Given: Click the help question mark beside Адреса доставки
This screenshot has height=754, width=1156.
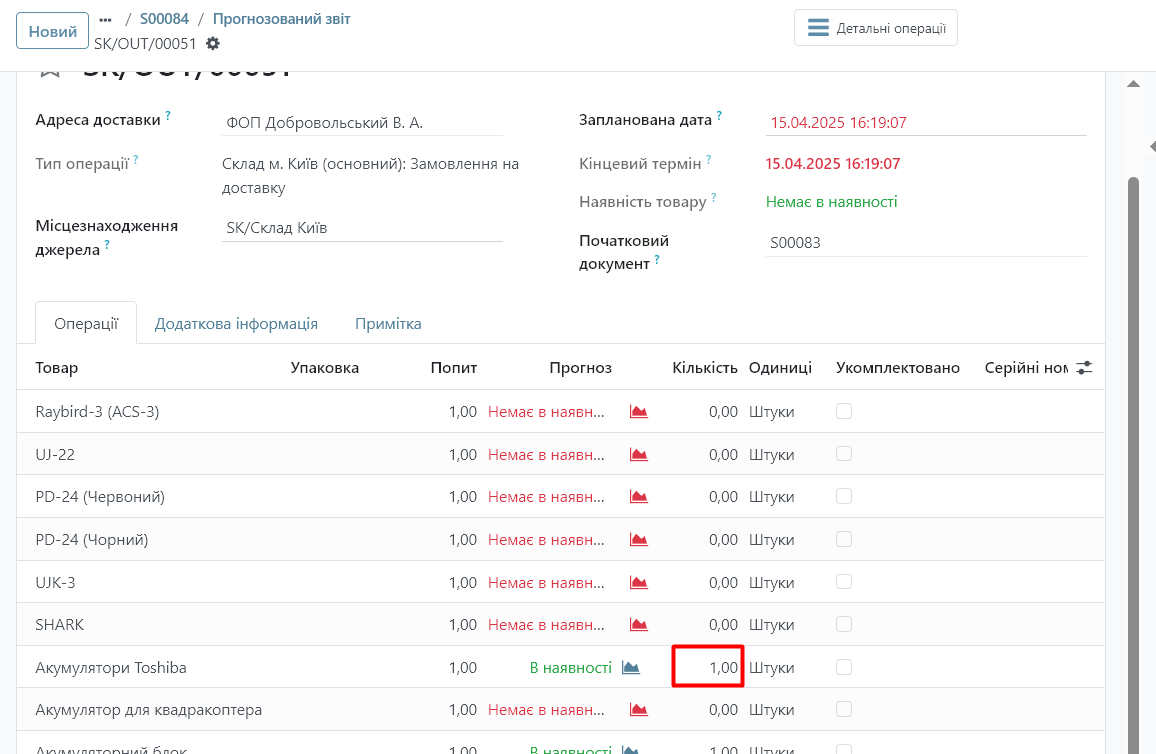Looking at the screenshot, I should [168, 116].
